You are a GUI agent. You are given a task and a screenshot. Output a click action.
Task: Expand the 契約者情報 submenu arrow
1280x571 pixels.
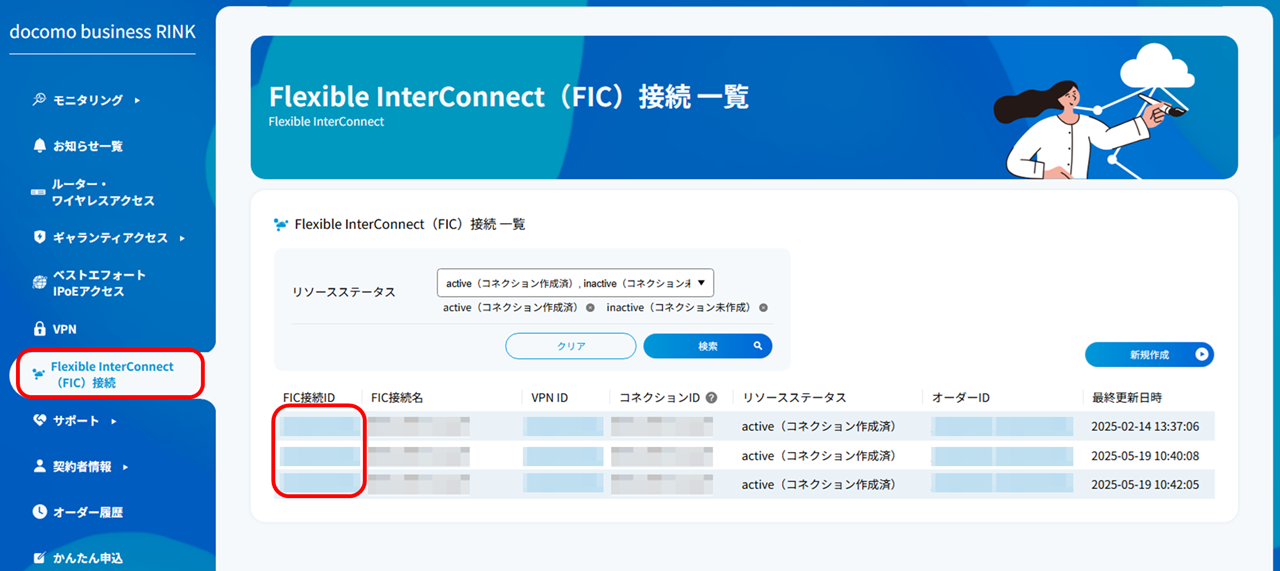click(x=126, y=467)
